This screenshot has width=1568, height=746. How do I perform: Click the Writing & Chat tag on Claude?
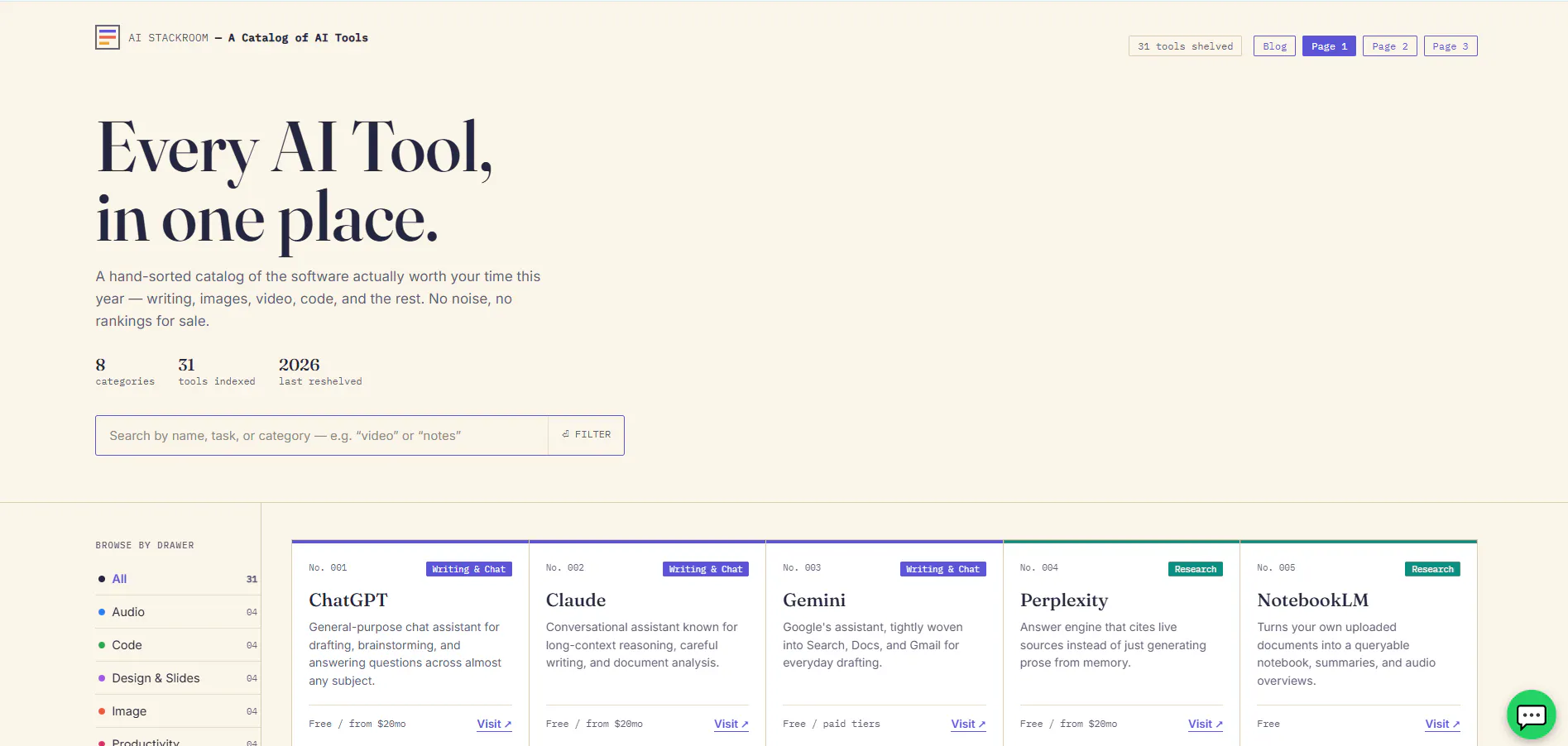click(x=706, y=569)
